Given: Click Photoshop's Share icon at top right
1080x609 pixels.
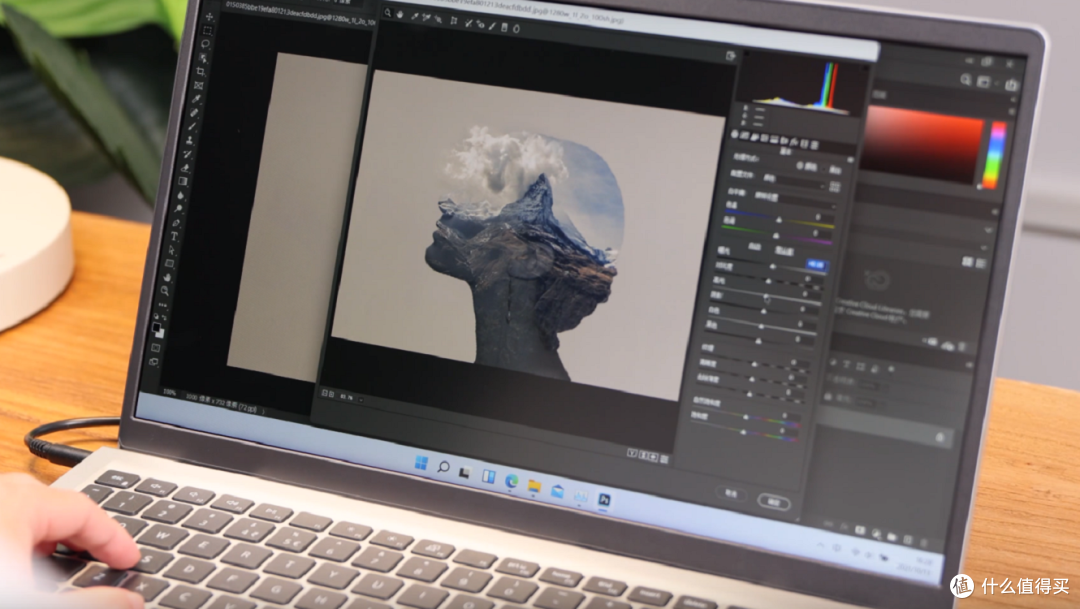Looking at the screenshot, I should [x=1011, y=84].
